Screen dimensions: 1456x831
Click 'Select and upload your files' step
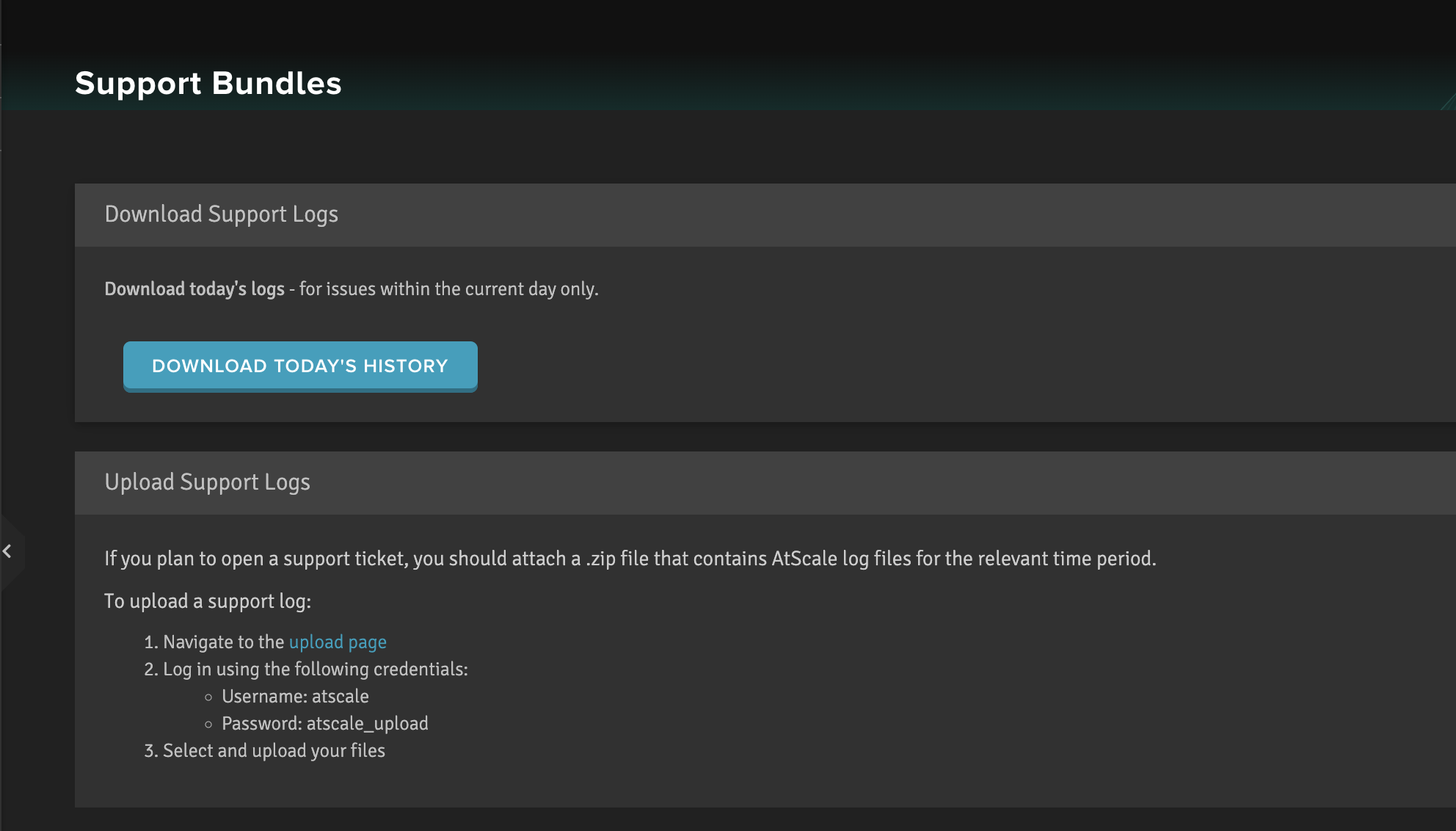coord(274,750)
